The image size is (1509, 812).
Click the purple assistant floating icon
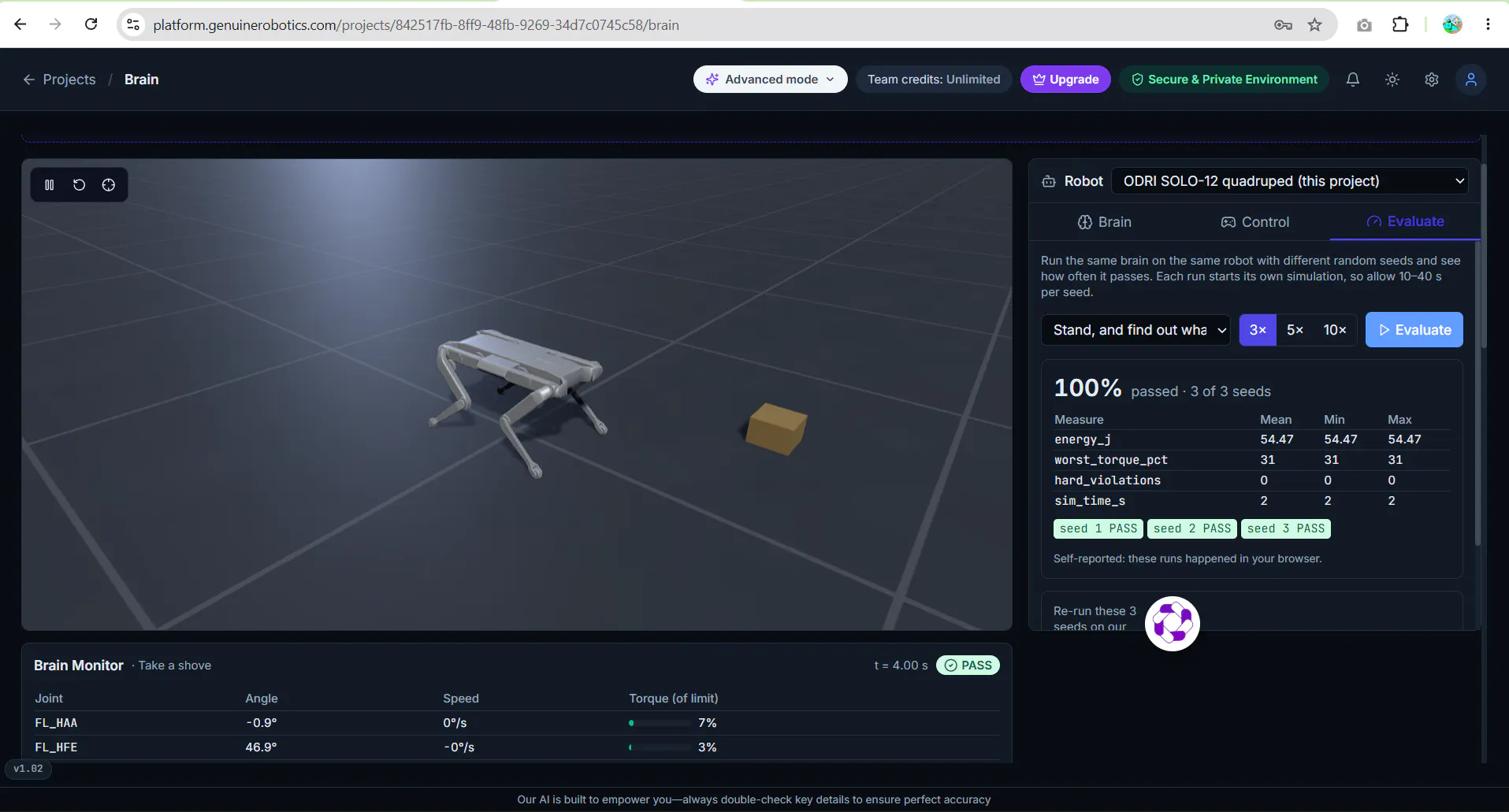click(1173, 624)
